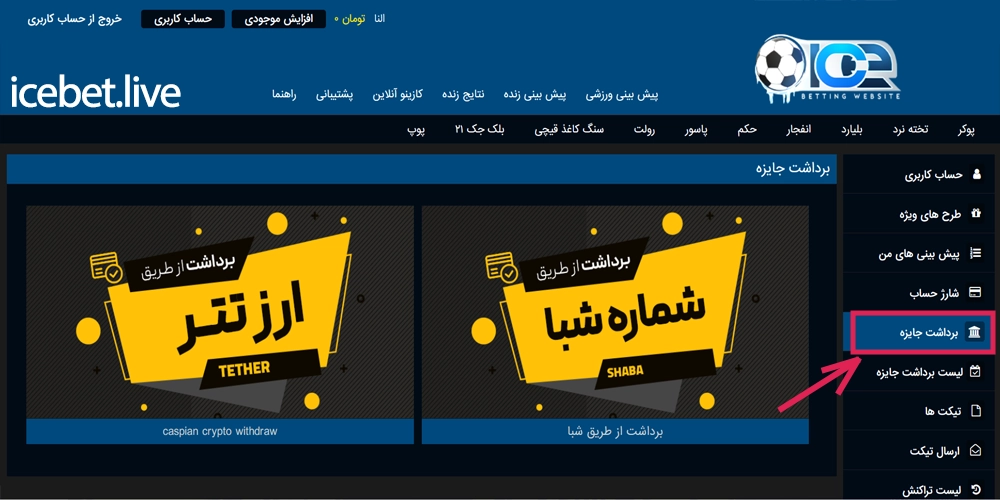Open پیش بینی های من in the sidebar

coord(919,253)
